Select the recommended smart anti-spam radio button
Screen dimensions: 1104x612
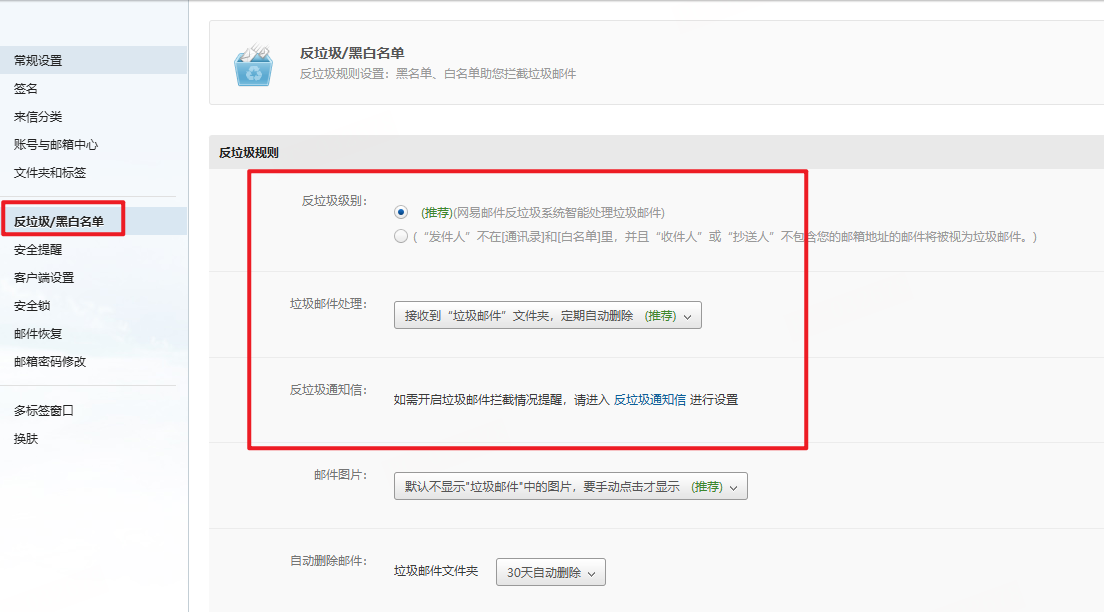point(401,212)
